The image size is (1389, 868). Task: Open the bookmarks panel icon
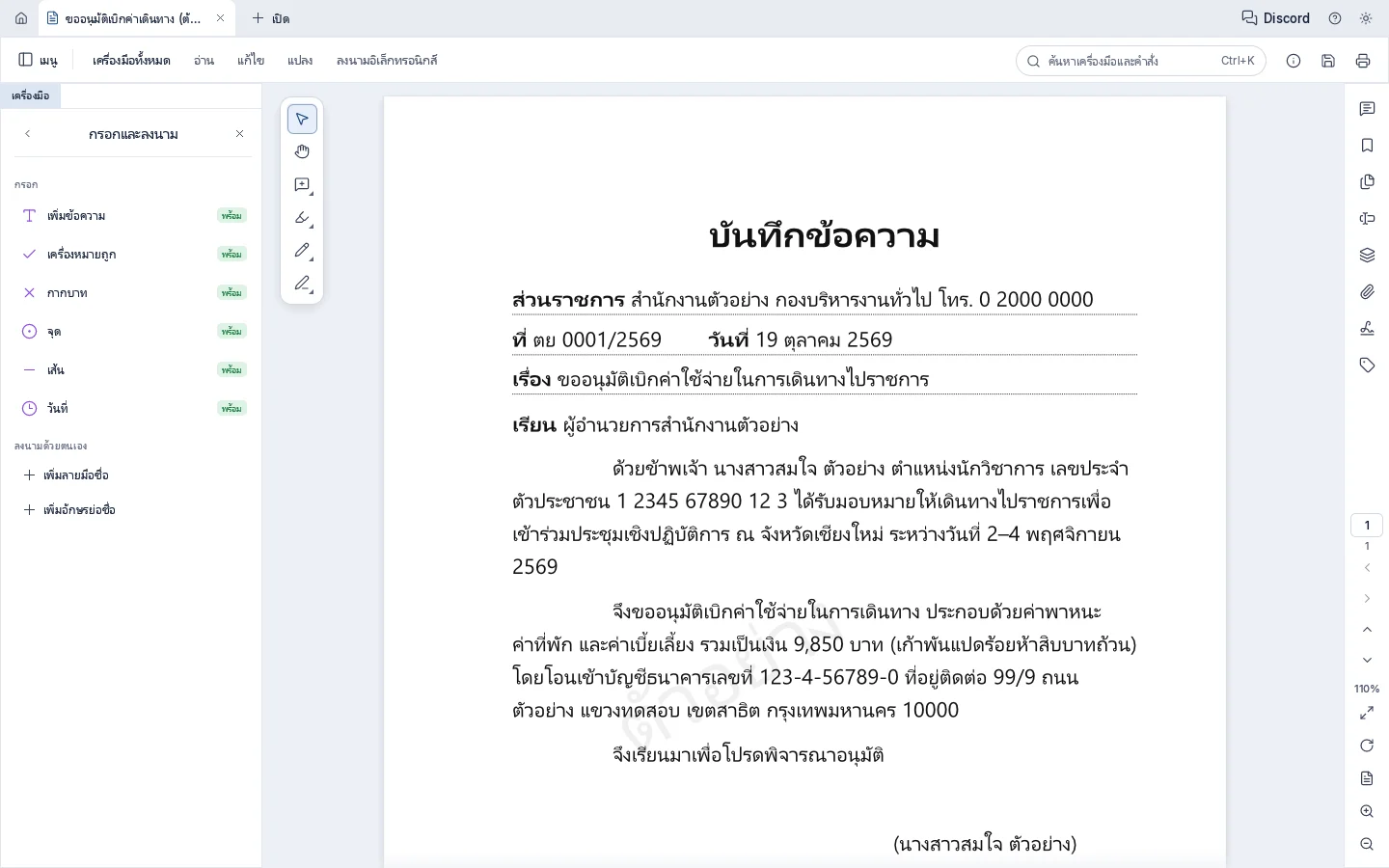click(1367, 146)
